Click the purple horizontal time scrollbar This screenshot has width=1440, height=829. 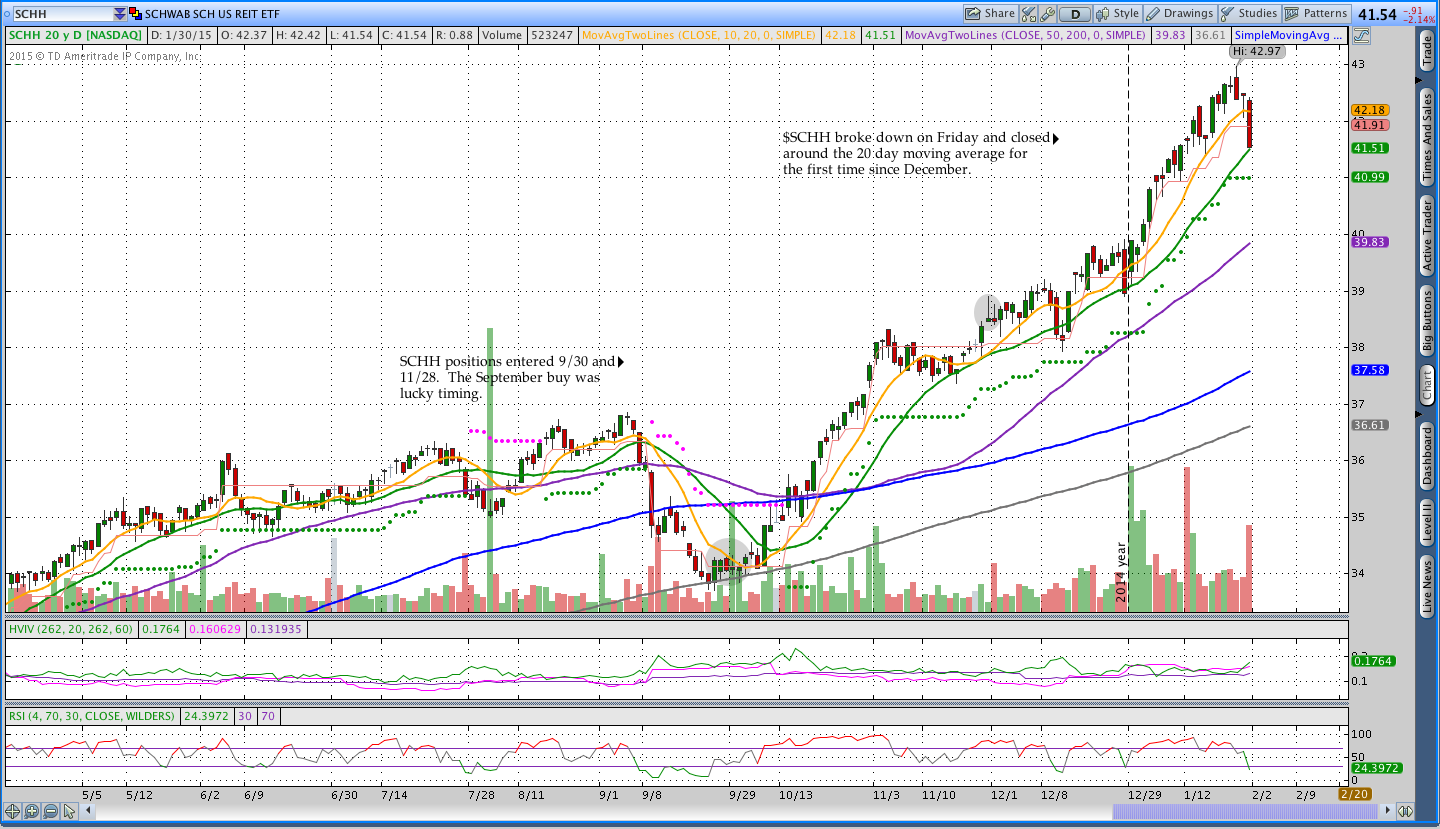tap(1245, 811)
